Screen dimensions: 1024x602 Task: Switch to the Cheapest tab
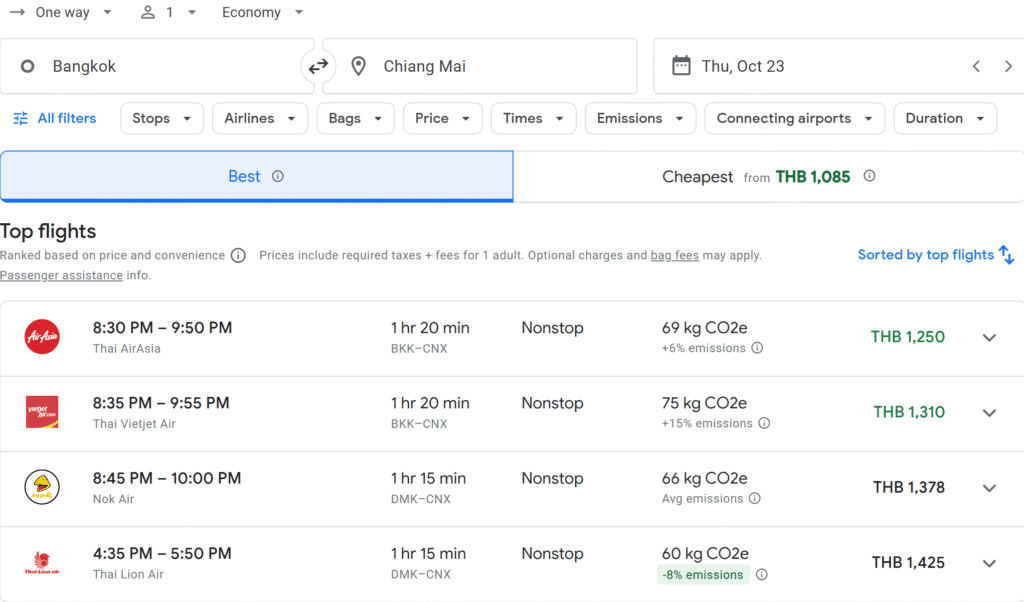tap(767, 177)
